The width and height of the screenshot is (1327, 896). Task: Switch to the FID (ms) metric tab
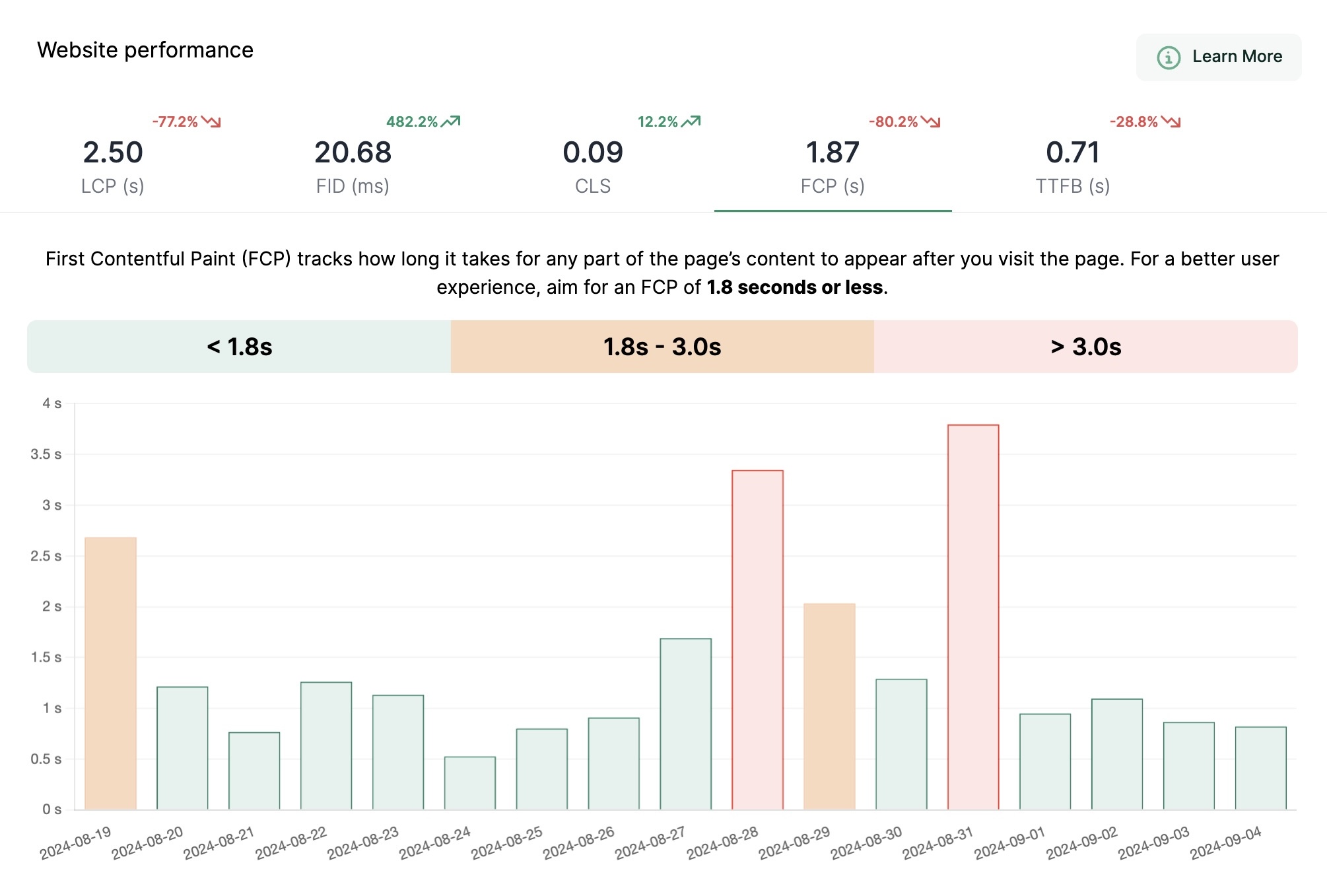click(353, 160)
